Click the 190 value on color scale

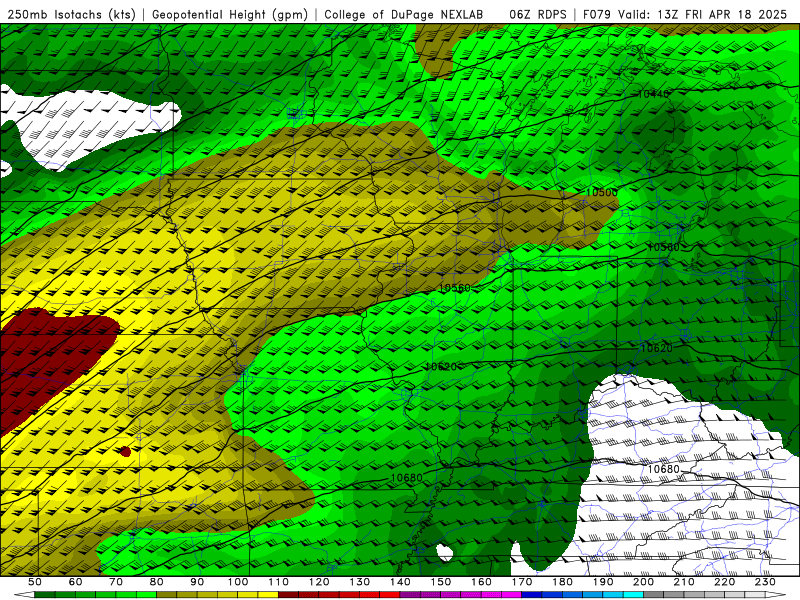click(603, 582)
